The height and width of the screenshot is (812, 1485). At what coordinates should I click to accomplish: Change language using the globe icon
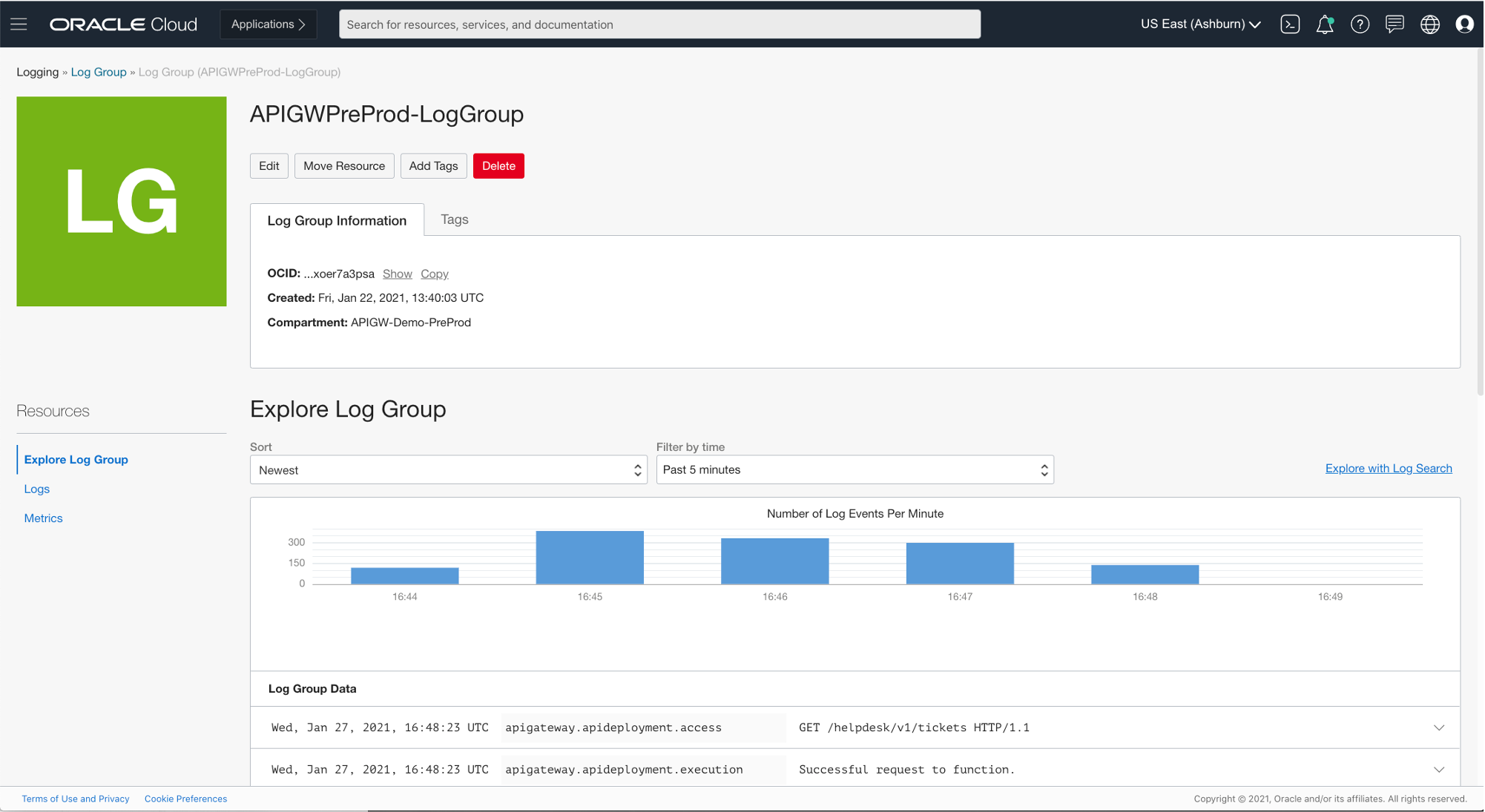point(1430,24)
